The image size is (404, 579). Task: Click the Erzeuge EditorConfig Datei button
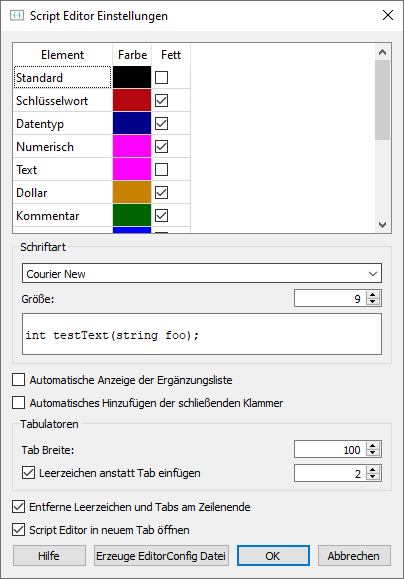click(x=161, y=555)
